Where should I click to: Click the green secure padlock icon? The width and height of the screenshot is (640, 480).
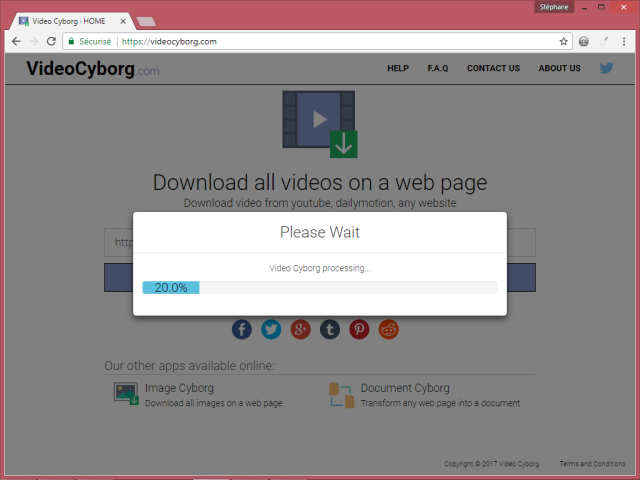tap(71, 41)
